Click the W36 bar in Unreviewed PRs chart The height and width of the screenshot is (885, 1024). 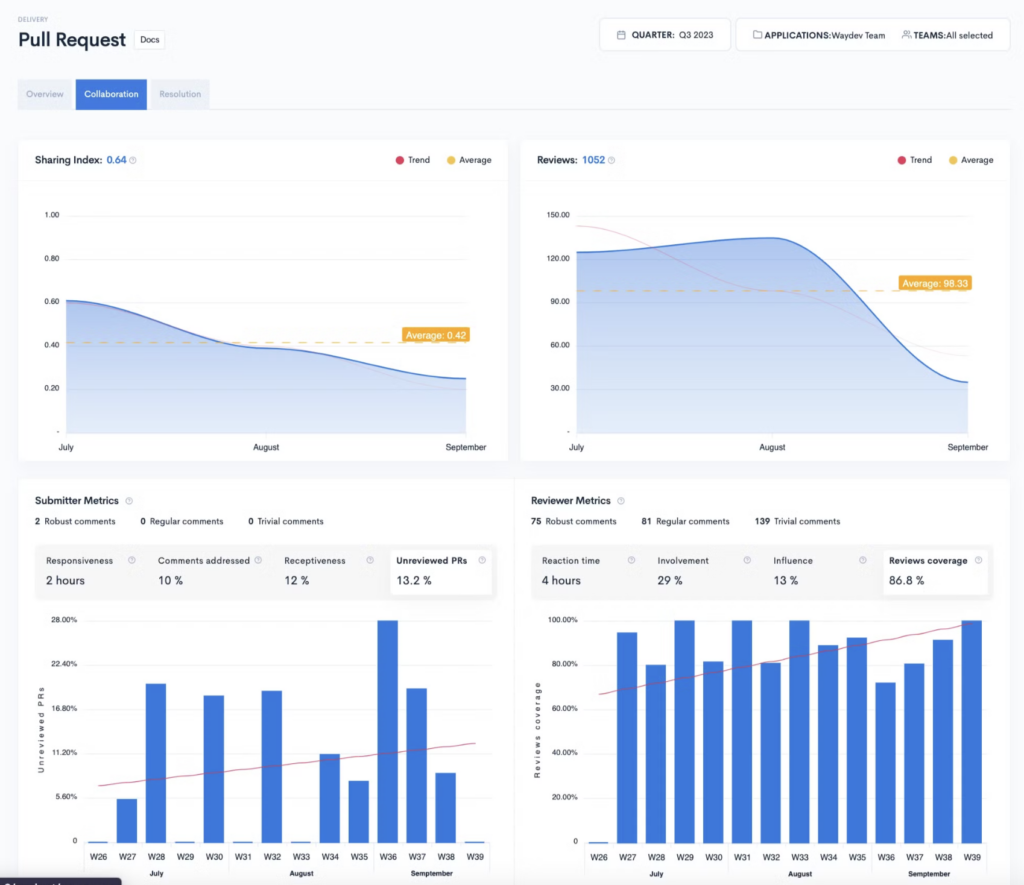click(388, 731)
